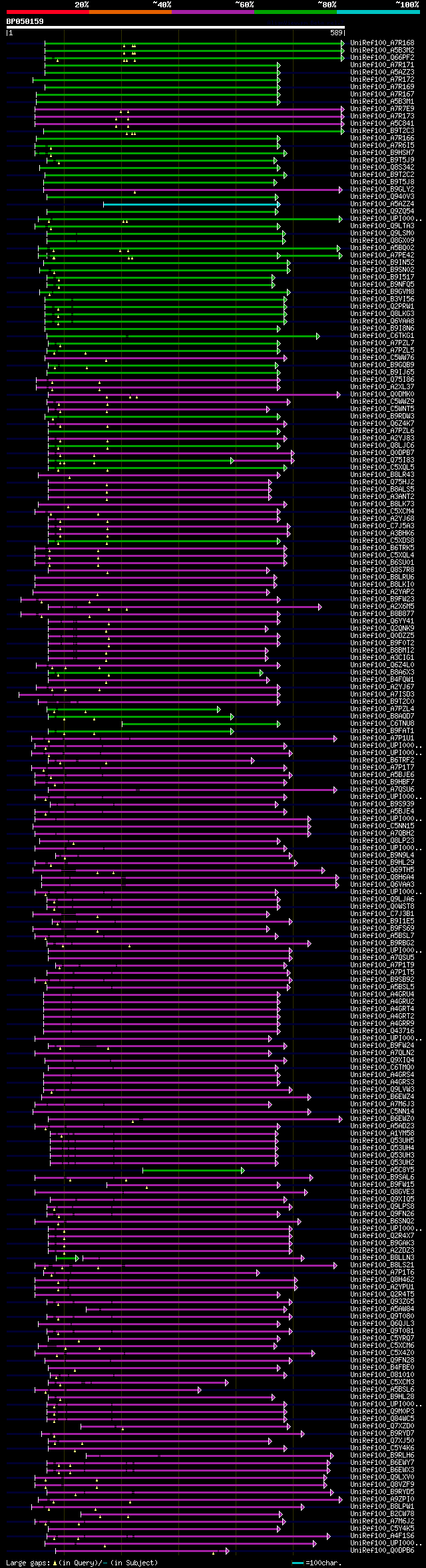
Task: Click the green ~80% identity legend segment
Action: coord(296,12)
